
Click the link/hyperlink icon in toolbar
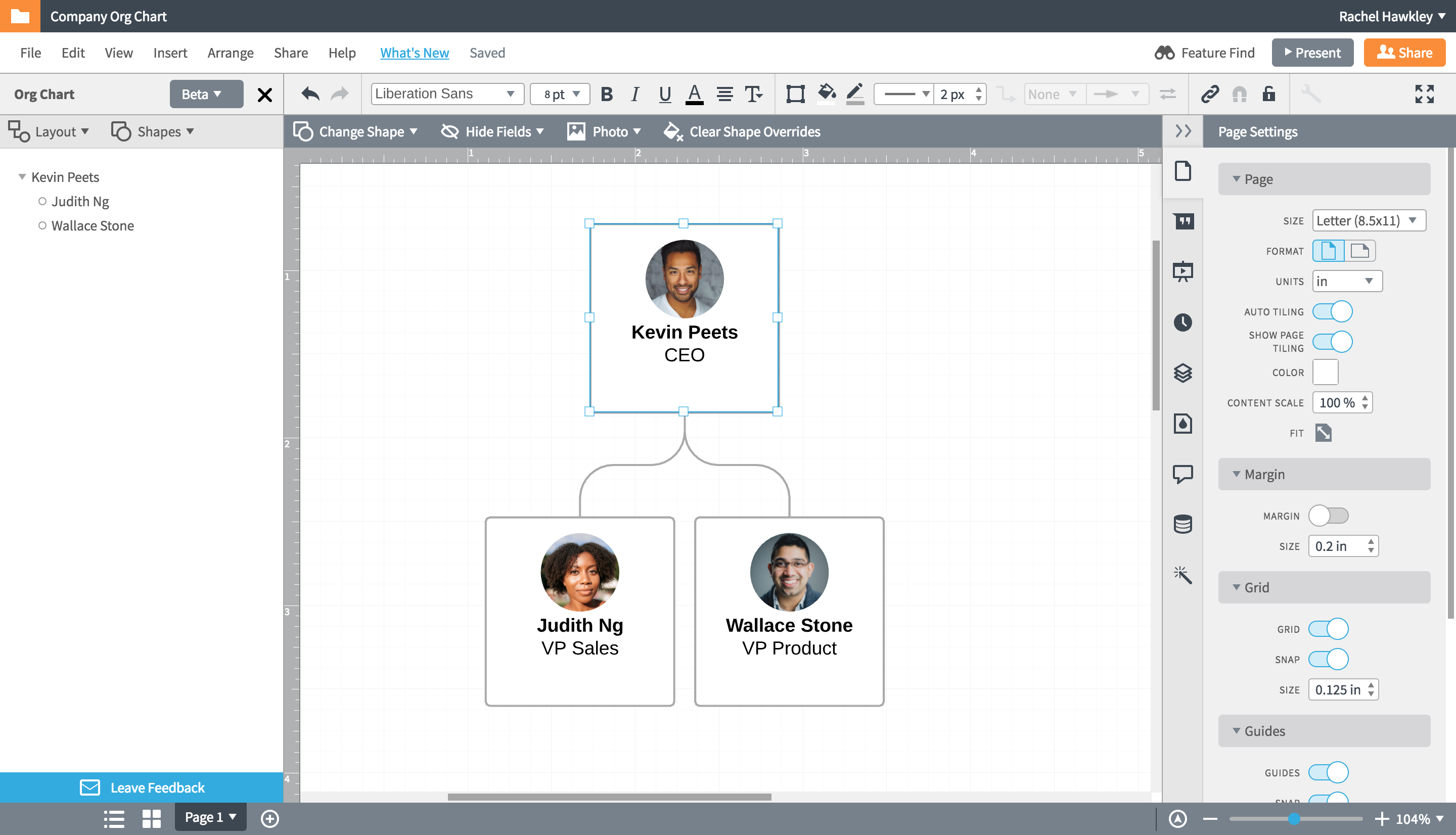click(1209, 93)
